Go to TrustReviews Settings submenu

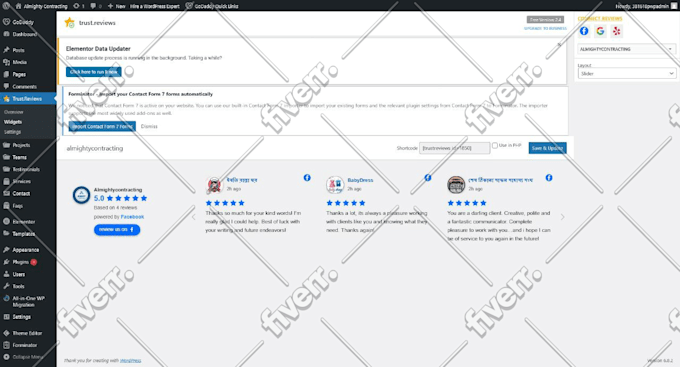12,132
